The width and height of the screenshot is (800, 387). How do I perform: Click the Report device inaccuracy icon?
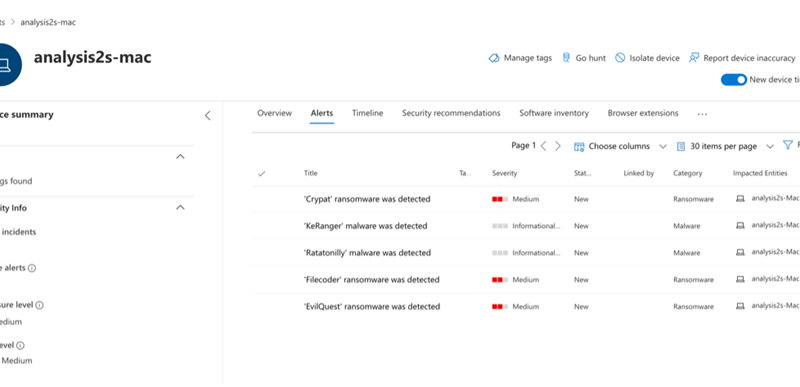click(693, 58)
